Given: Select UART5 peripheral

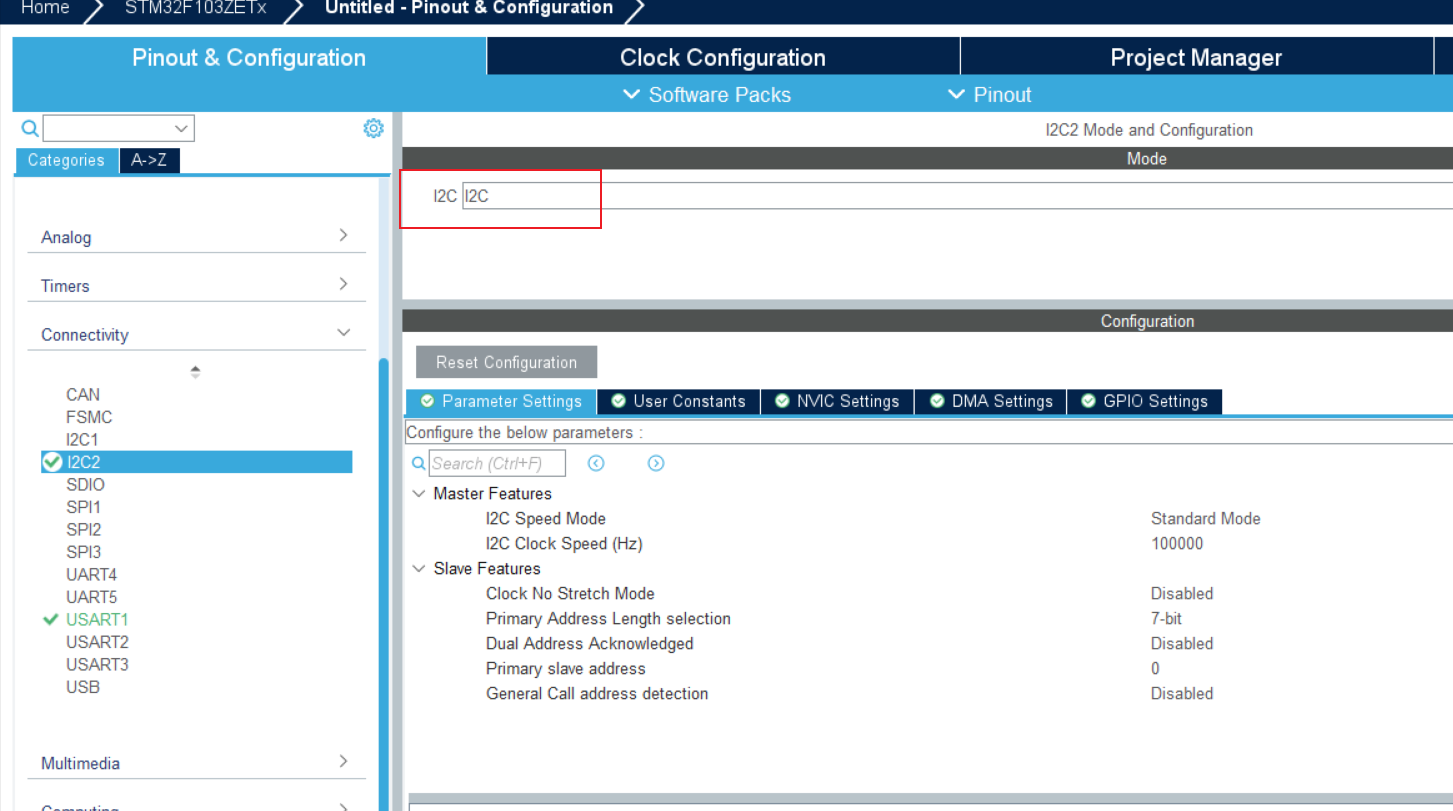Looking at the screenshot, I should point(91,597).
